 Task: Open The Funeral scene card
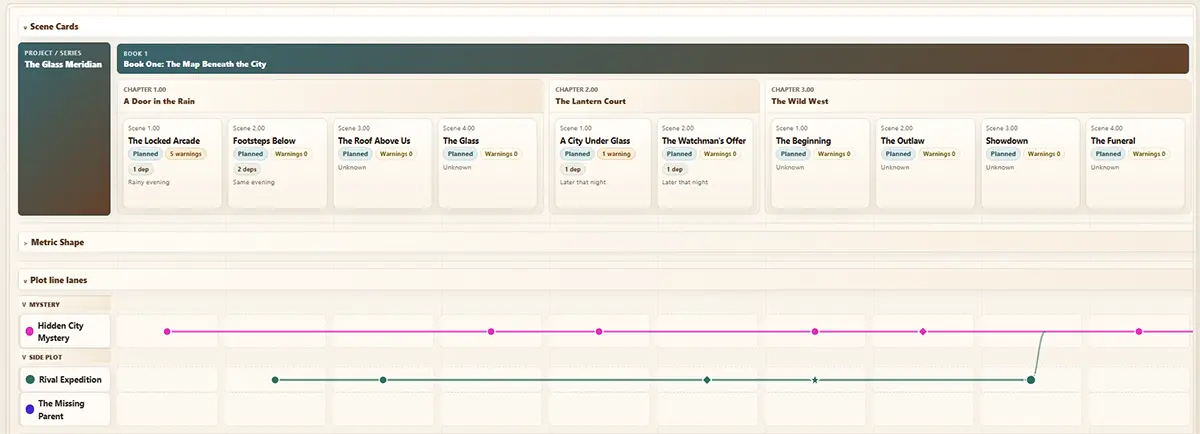pyautogui.click(x=1135, y=163)
